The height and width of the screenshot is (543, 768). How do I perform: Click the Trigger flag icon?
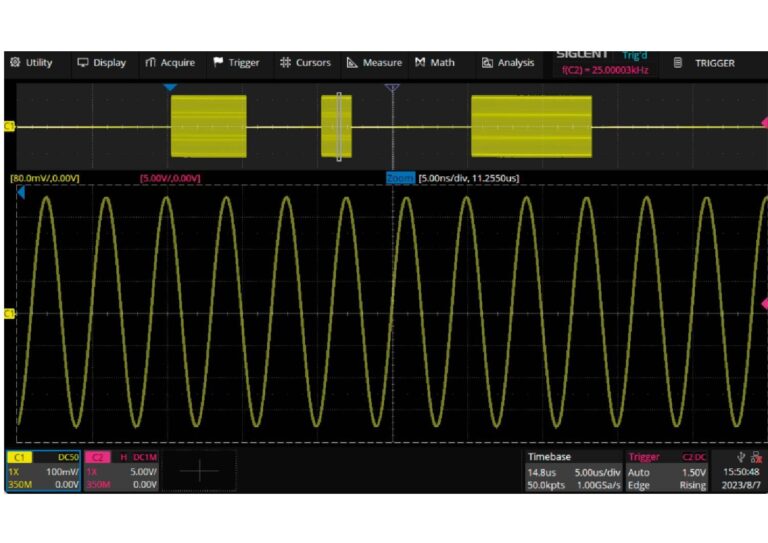218,62
